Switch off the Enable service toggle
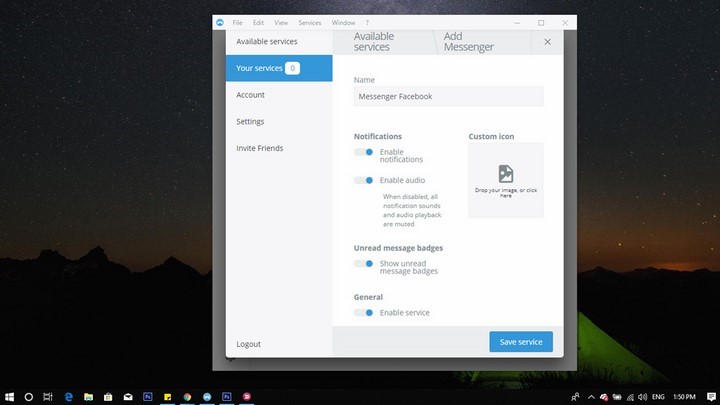The image size is (720, 405). pos(364,313)
